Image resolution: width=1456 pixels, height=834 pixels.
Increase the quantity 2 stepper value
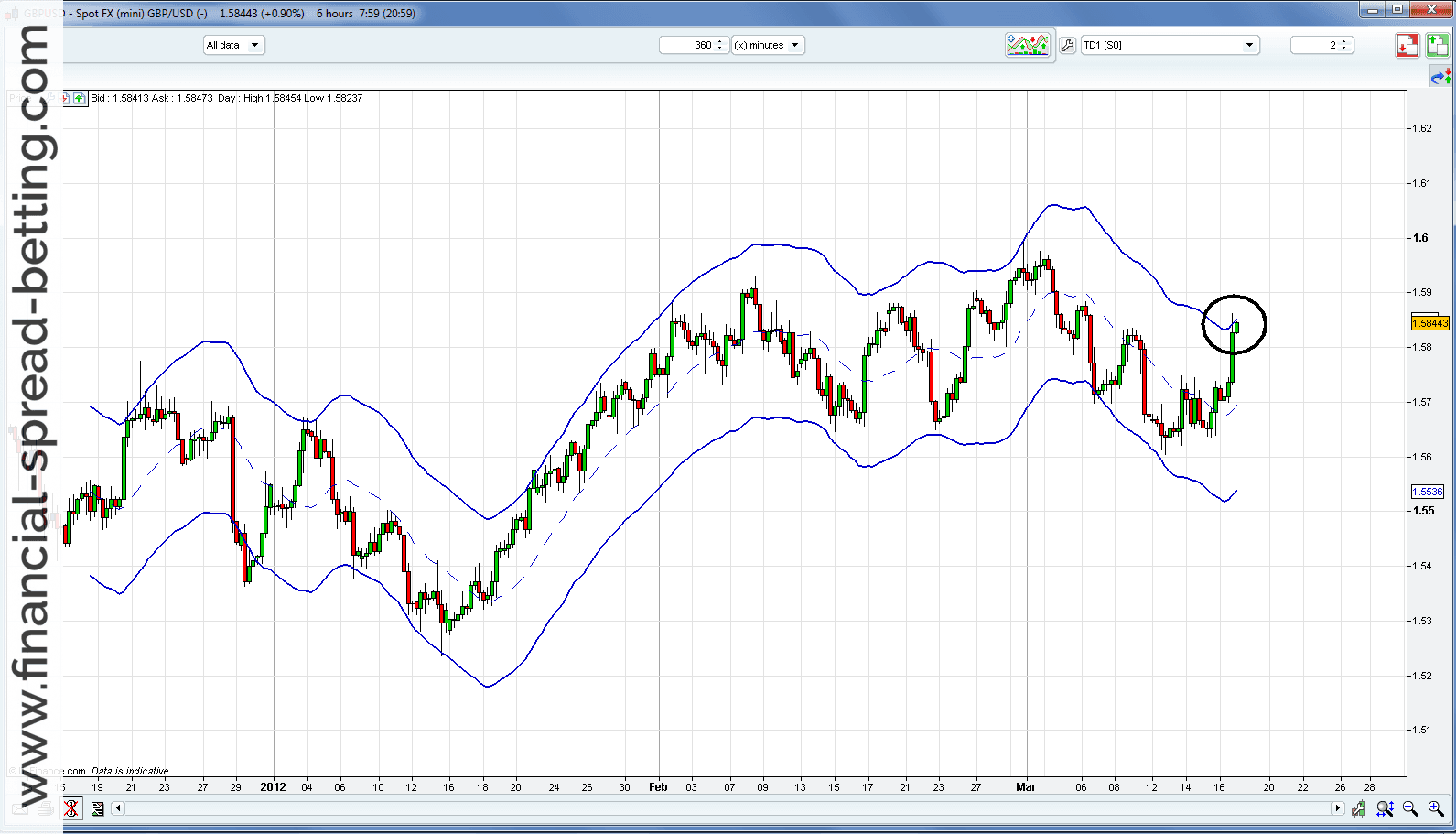click(1344, 41)
